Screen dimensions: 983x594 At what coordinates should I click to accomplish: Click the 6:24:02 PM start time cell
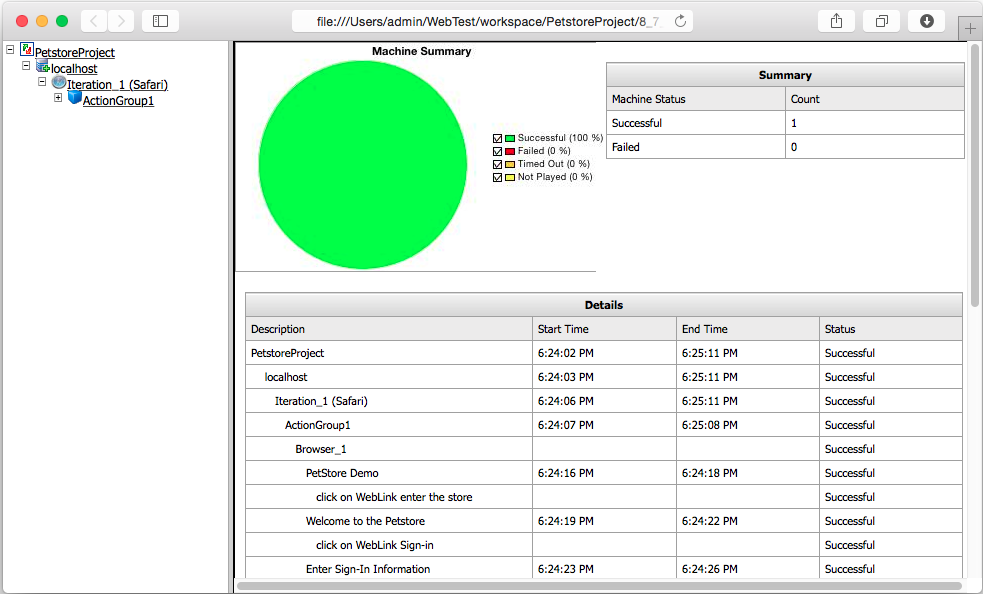604,353
